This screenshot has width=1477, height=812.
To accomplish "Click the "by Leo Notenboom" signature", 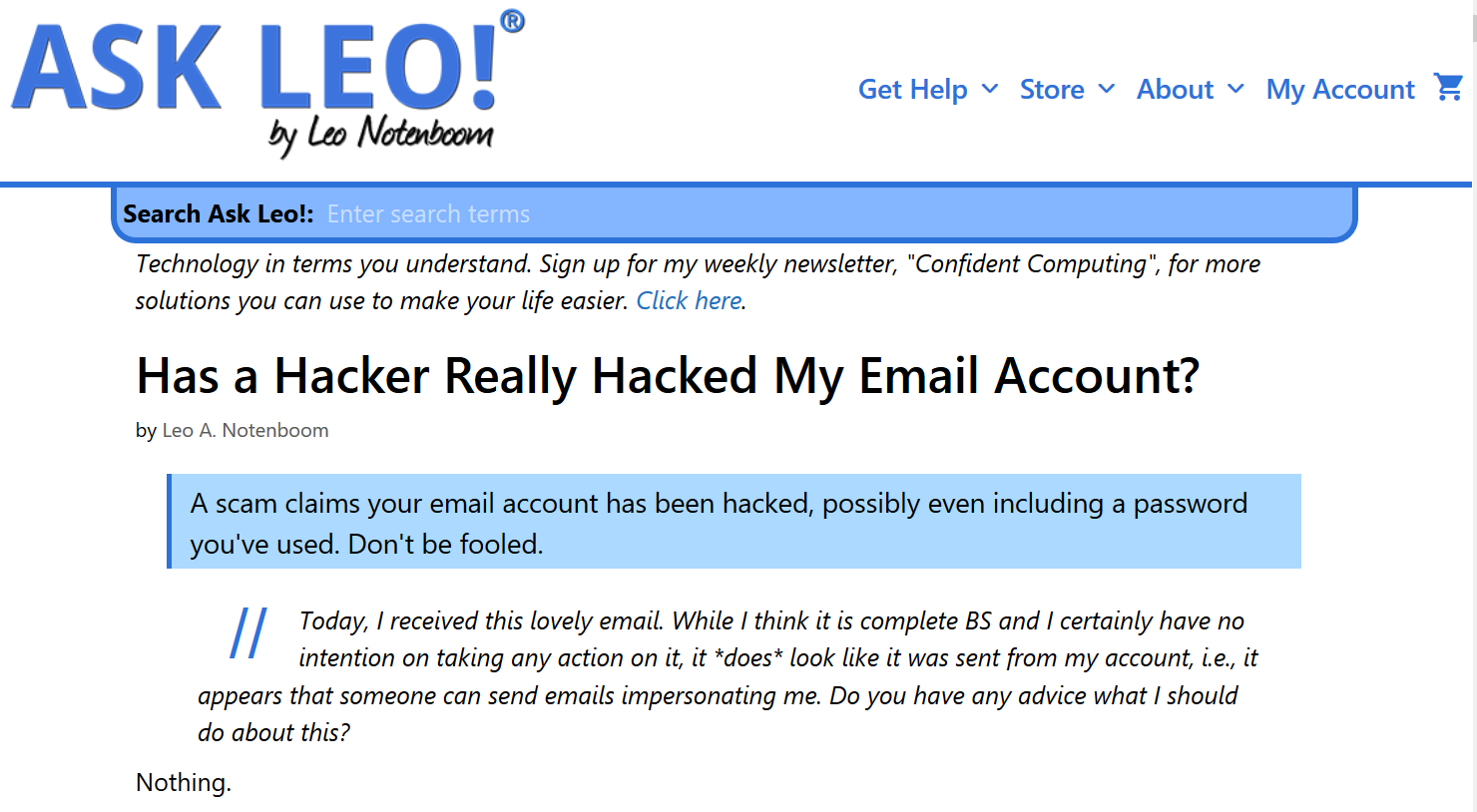I will click(380, 135).
